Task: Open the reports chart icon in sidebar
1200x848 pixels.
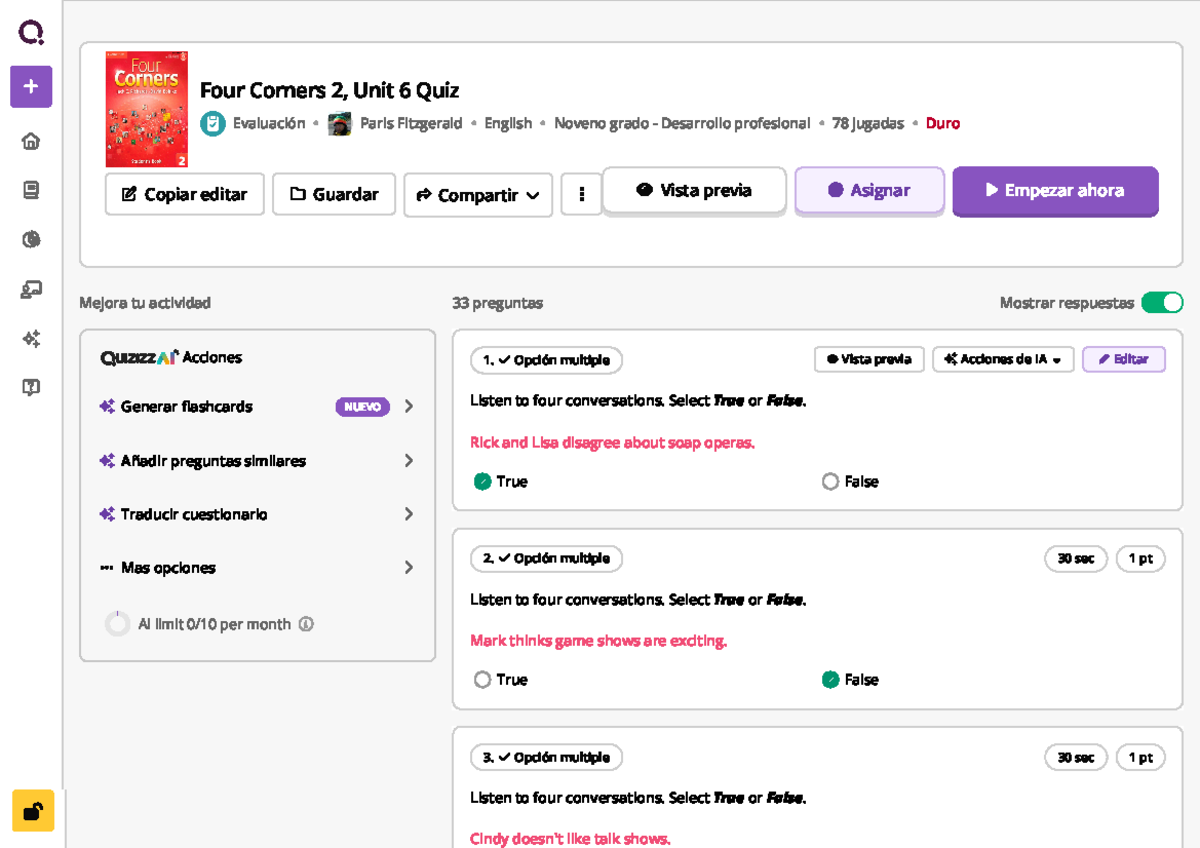Action: point(31,239)
